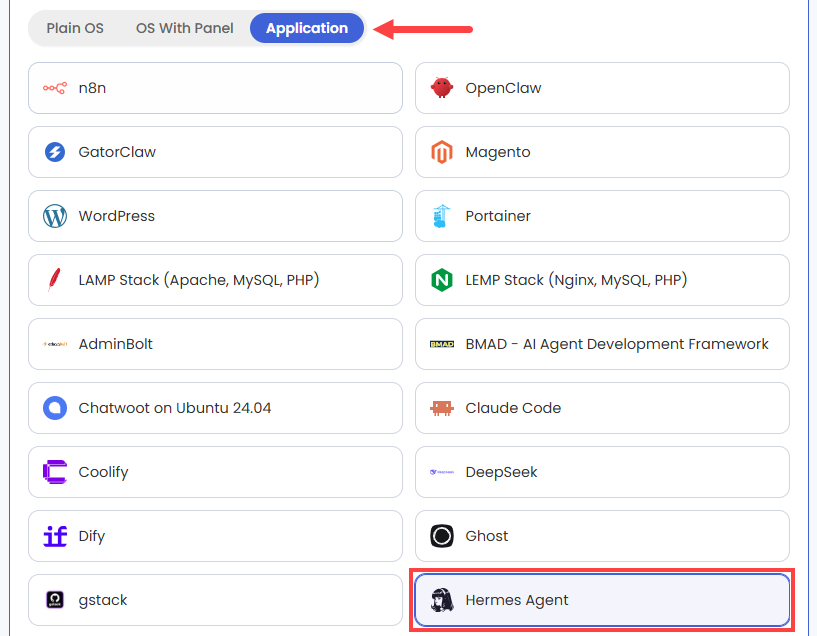
Task: Choose the Claude Code label
Action: pos(513,408)
